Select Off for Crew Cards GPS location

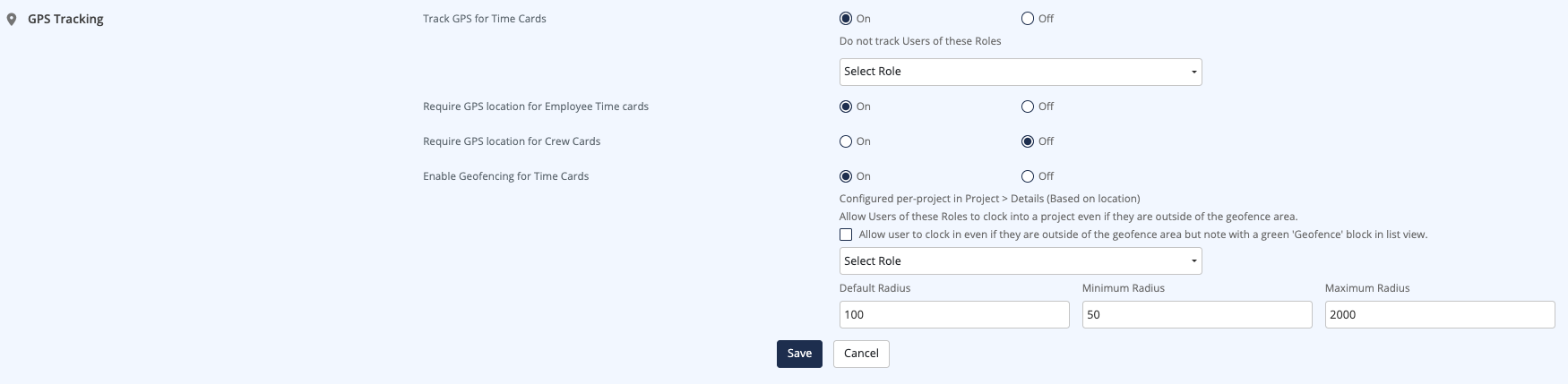[x=1028, y=141]
